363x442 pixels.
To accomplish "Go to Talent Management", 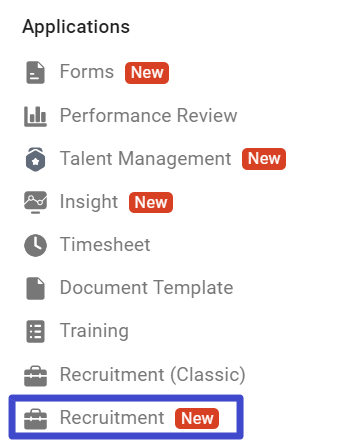I will click(x=145, y=159).
